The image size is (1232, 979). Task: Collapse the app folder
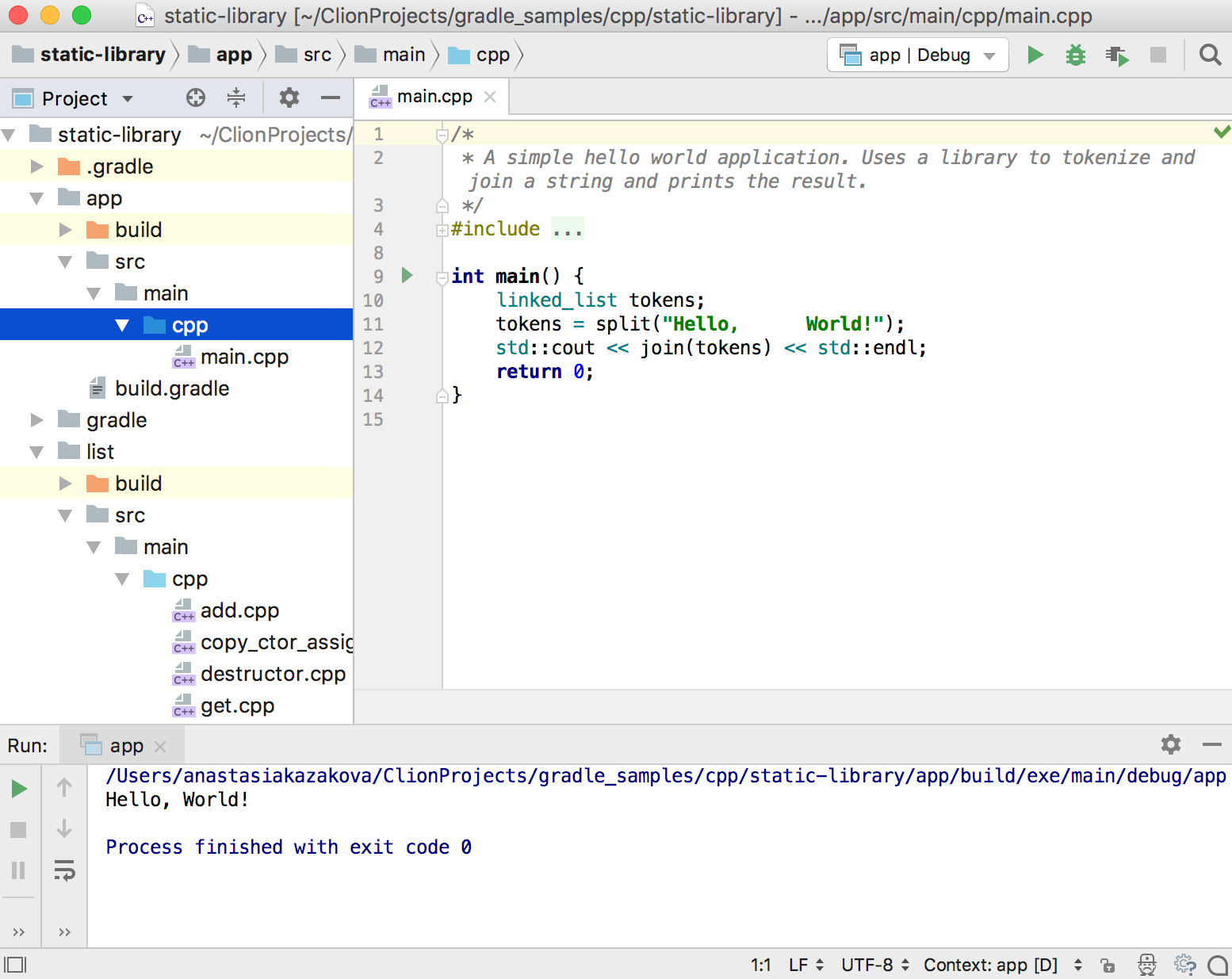[36, 198]
